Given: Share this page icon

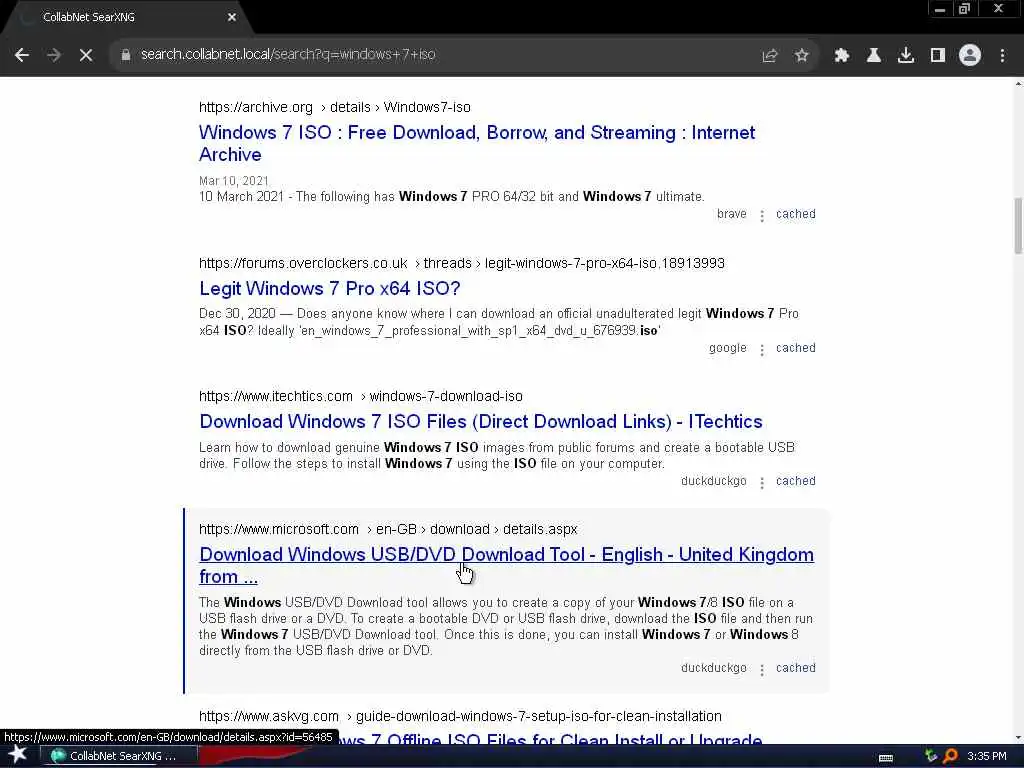Looking at the screenshot, I should pos(770,56).
